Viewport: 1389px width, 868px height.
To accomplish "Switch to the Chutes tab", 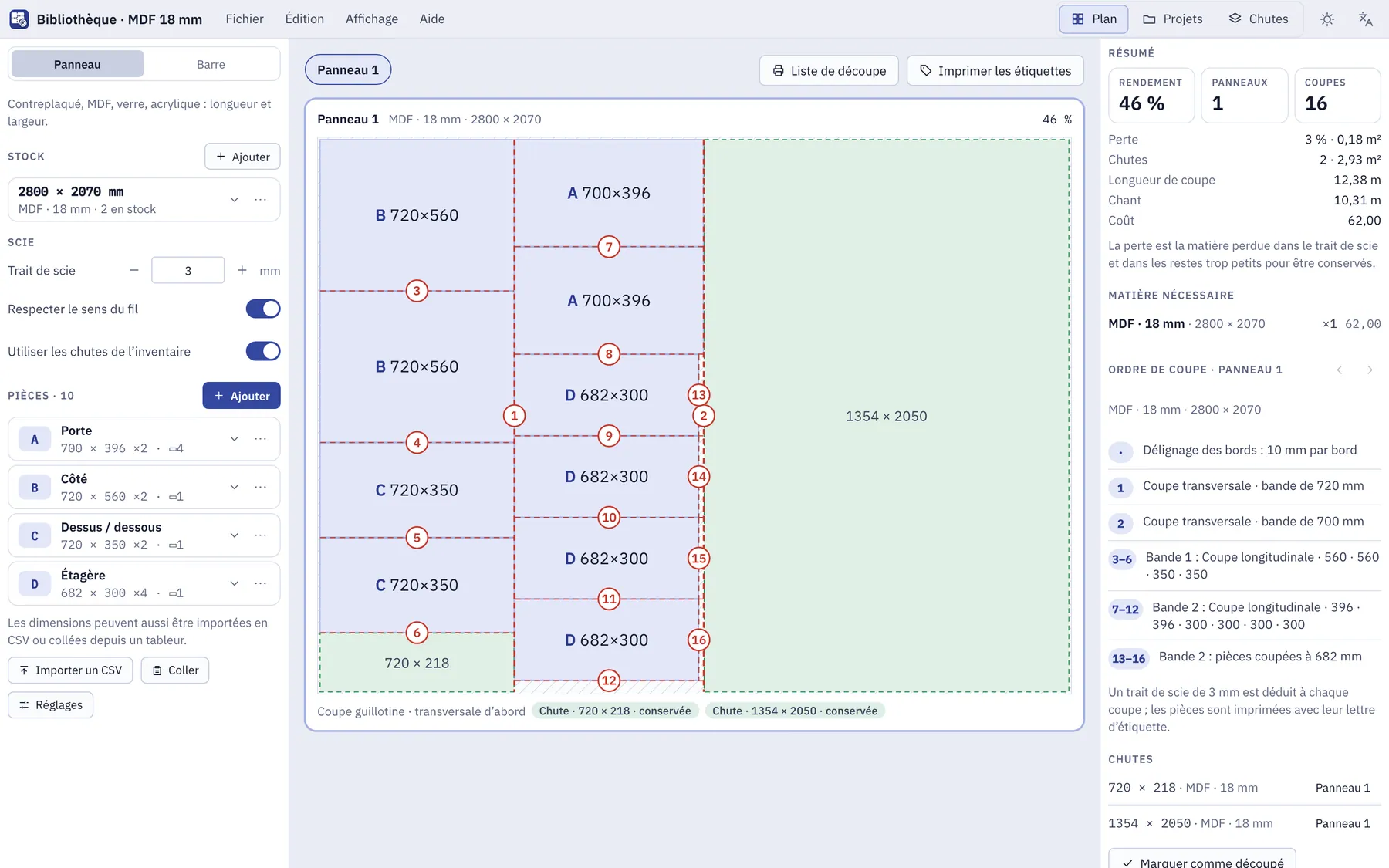I will click(1259, 19).
